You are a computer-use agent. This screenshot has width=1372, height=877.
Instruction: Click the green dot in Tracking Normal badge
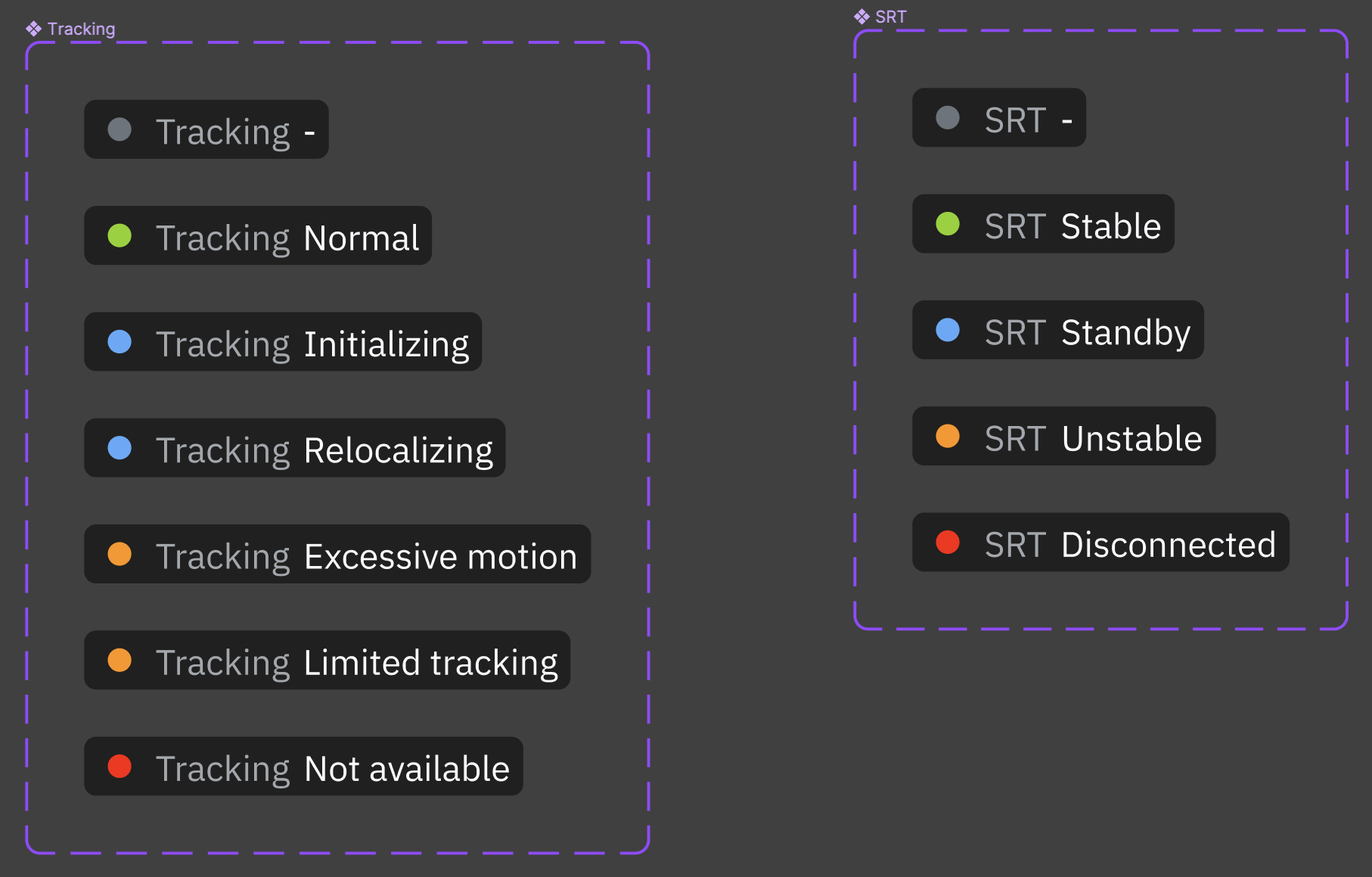pyautogui.click(x=120, y=236)
